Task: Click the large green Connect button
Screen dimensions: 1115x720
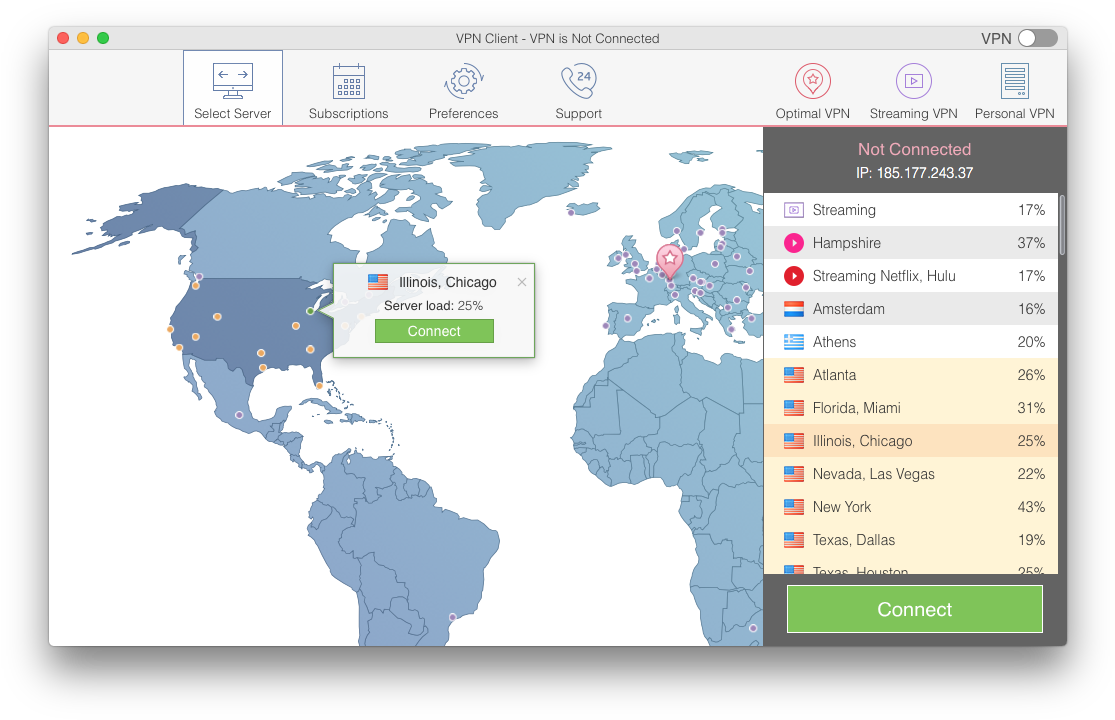Action: click(x=913, y=609)
